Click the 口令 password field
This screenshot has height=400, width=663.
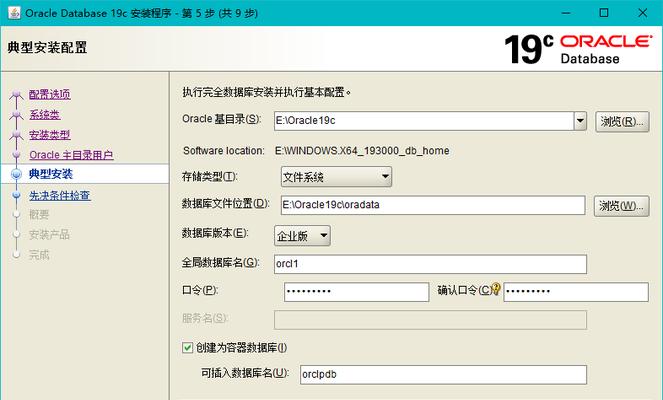click(356, 292)
